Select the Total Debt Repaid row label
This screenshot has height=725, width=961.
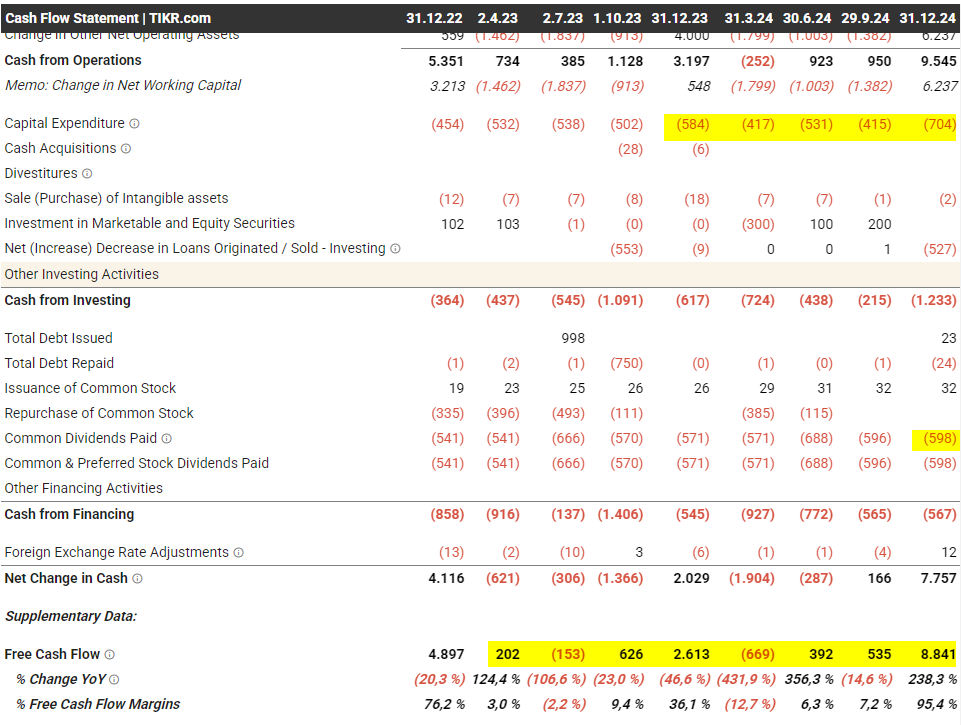59,363
